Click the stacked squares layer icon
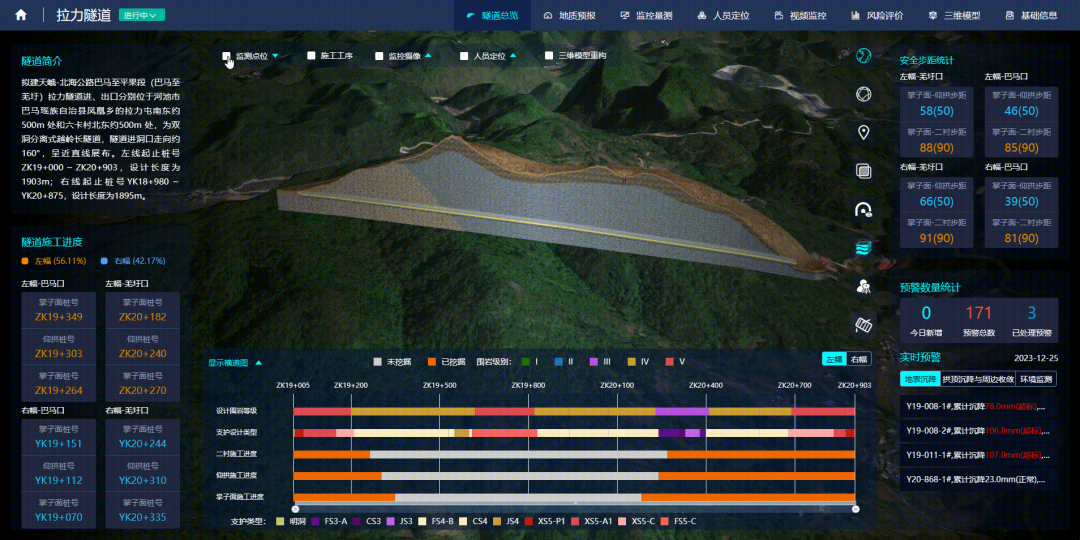The width and height of the screenshot is (1080, 540). [864, 171]
